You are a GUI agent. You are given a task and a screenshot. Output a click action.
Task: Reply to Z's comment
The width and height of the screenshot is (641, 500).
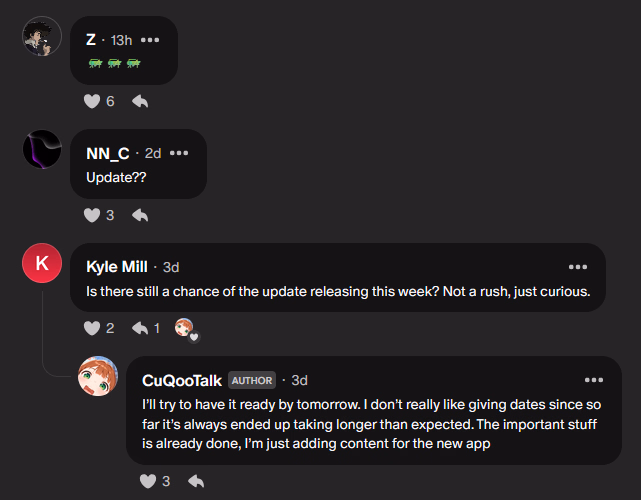[x=140, y=101]
